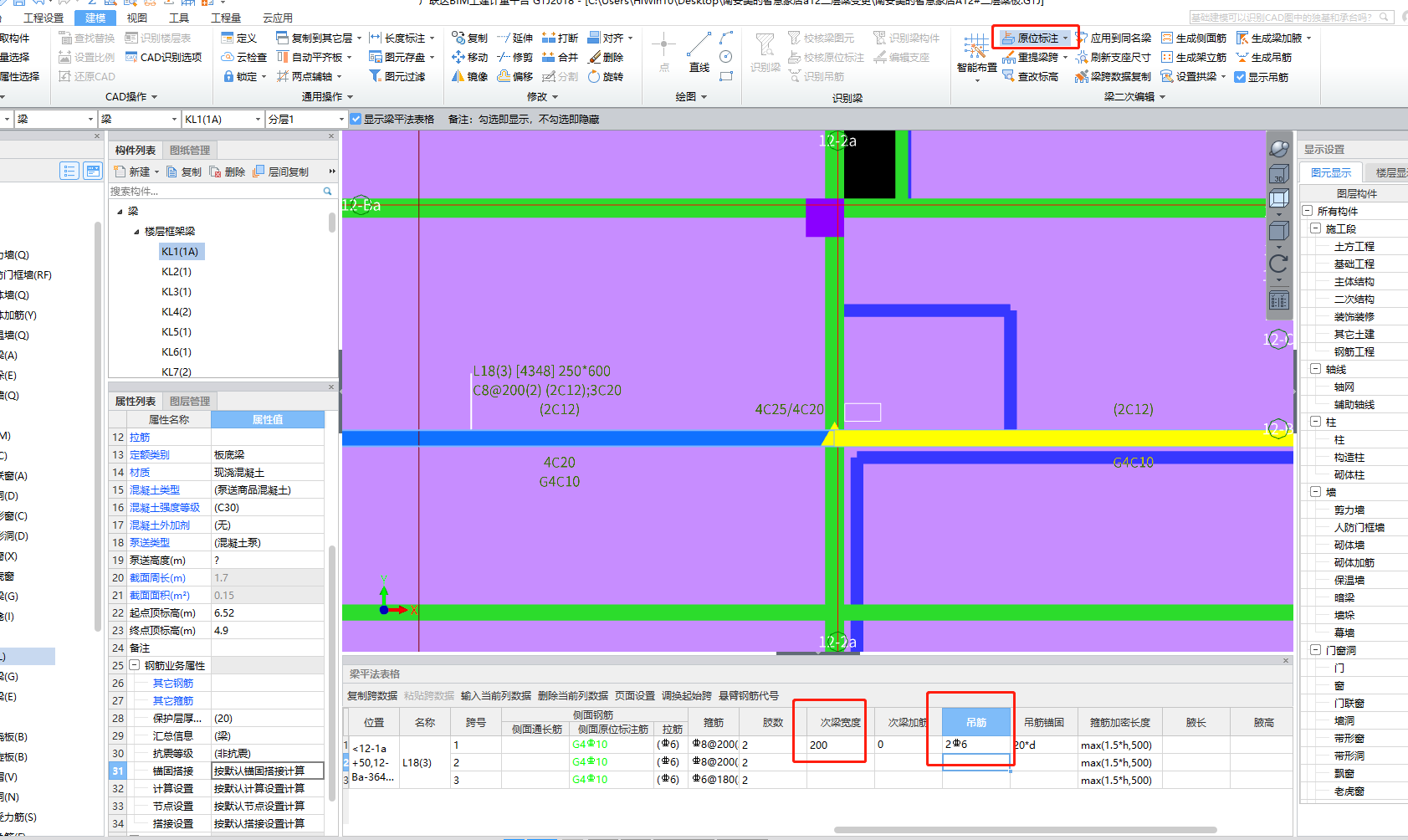Click 应用到同名梁 tool
The image size is (1408, 840).
(1114, 38)
